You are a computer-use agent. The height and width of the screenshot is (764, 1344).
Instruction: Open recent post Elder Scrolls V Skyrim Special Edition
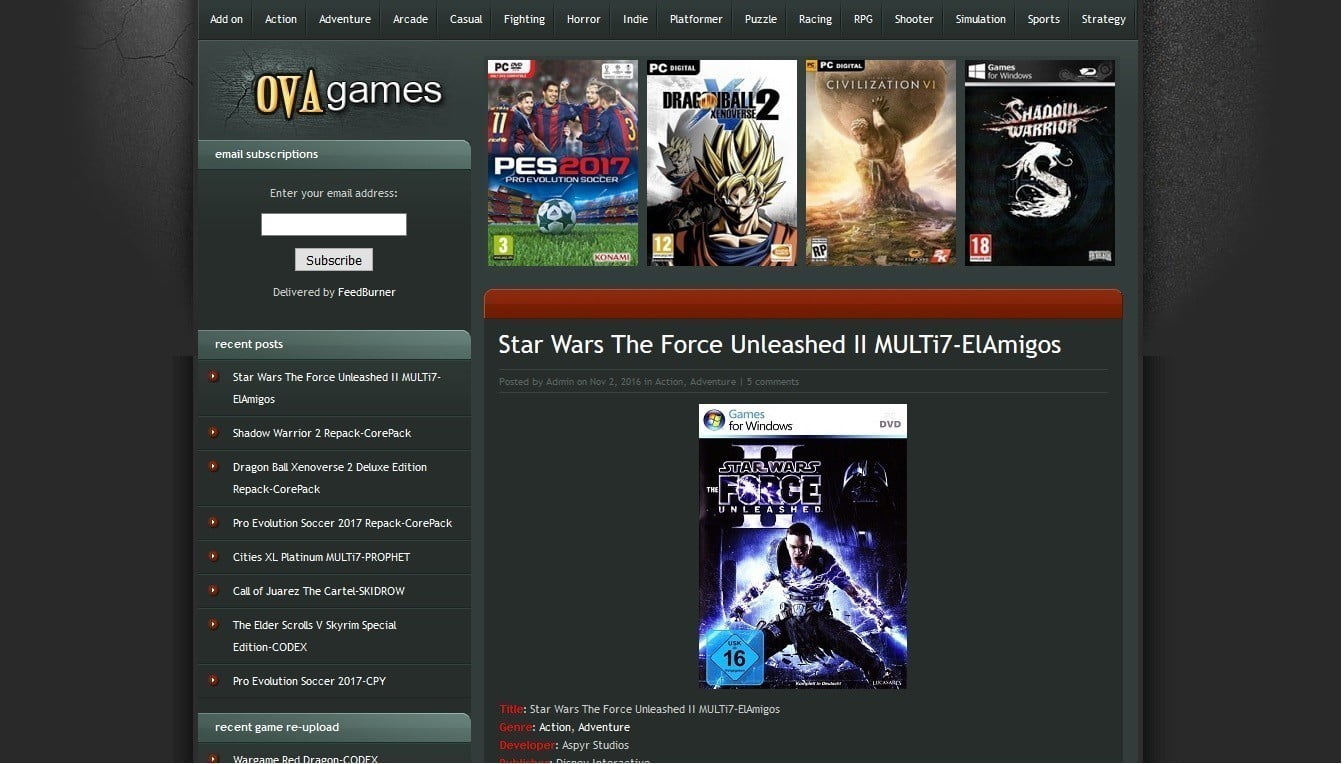315,636
